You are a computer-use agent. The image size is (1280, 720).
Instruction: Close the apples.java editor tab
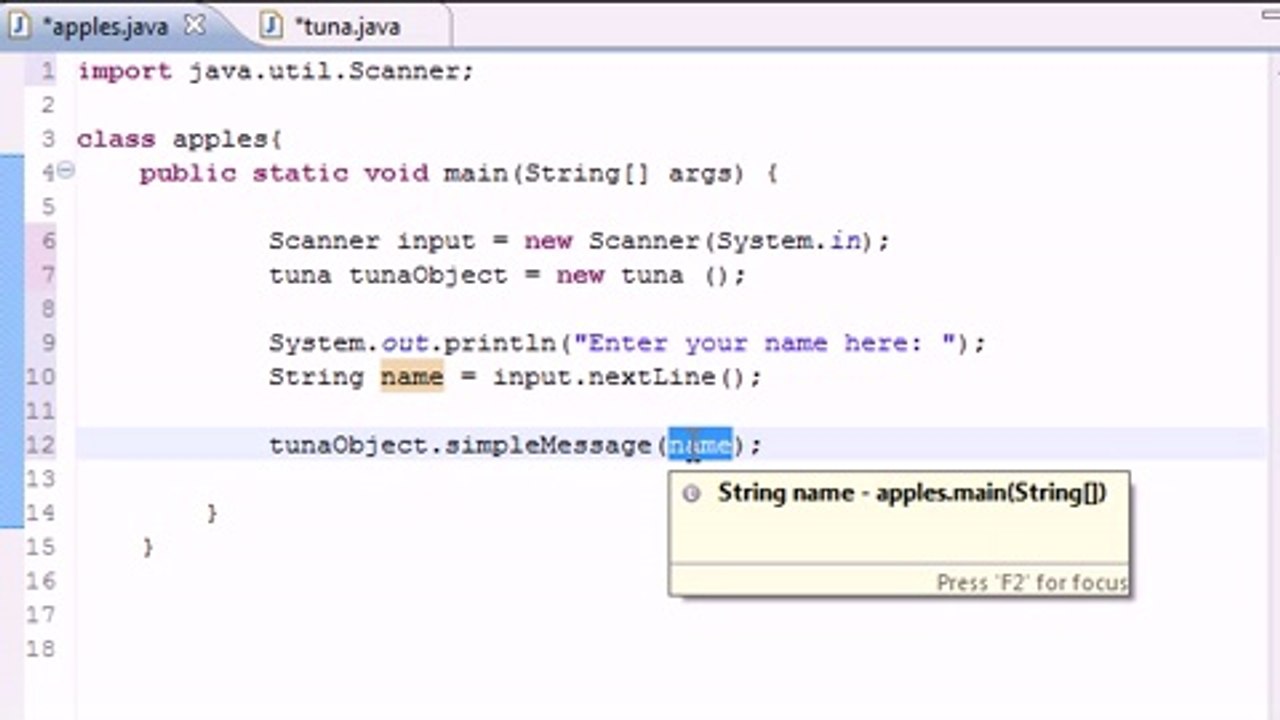(x=196, y=26)
